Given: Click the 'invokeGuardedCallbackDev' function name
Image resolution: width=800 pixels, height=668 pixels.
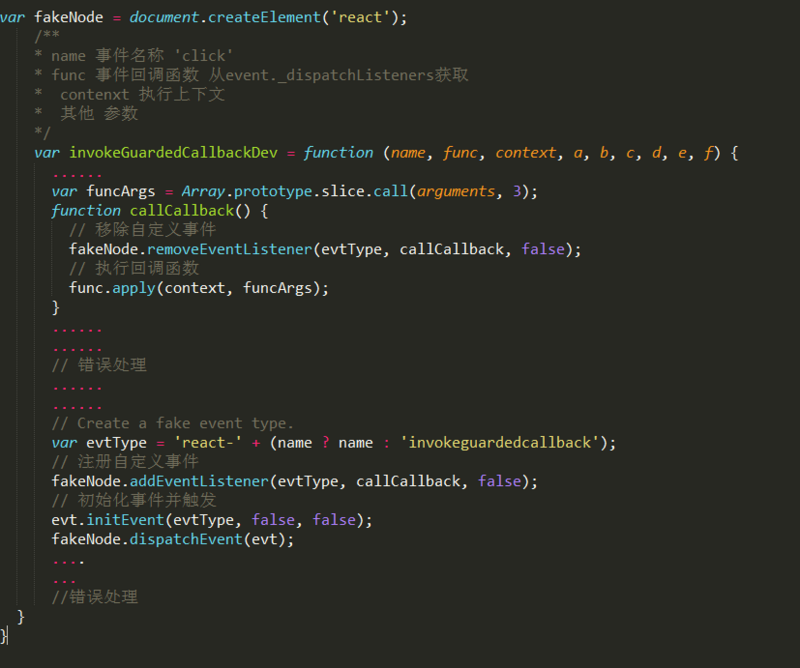Looking at the screenshot, I should click(x=173, y=153).
